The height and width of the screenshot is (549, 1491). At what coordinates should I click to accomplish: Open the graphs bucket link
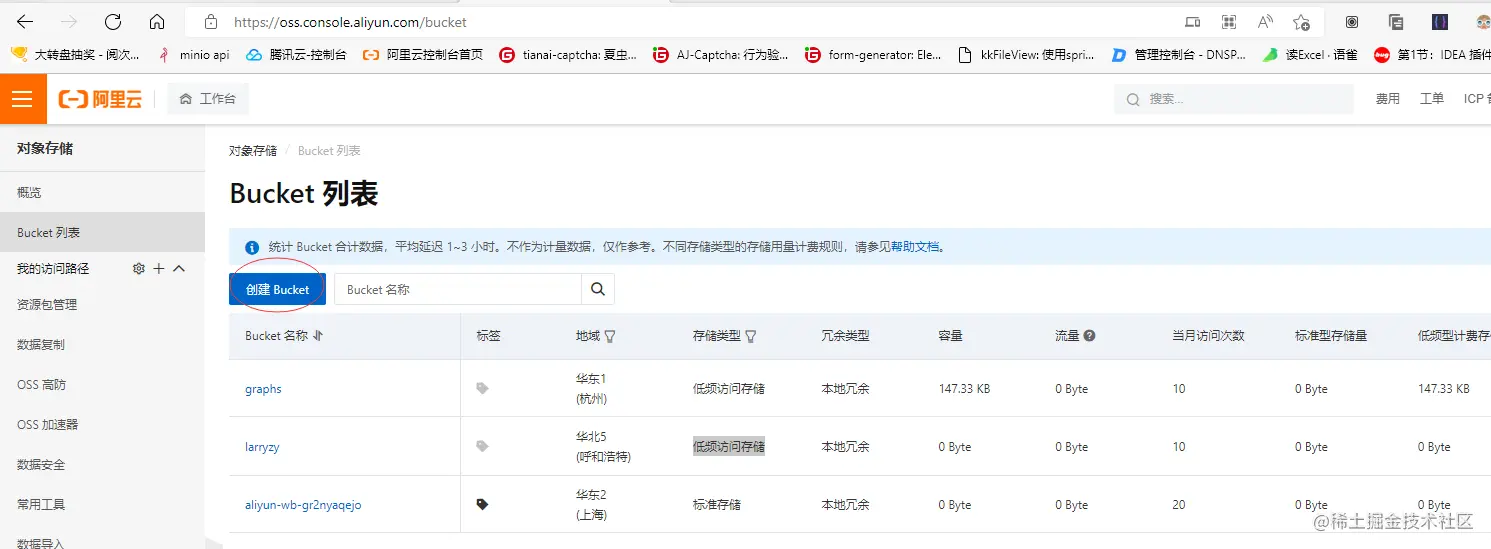click(x=263, y=389)
